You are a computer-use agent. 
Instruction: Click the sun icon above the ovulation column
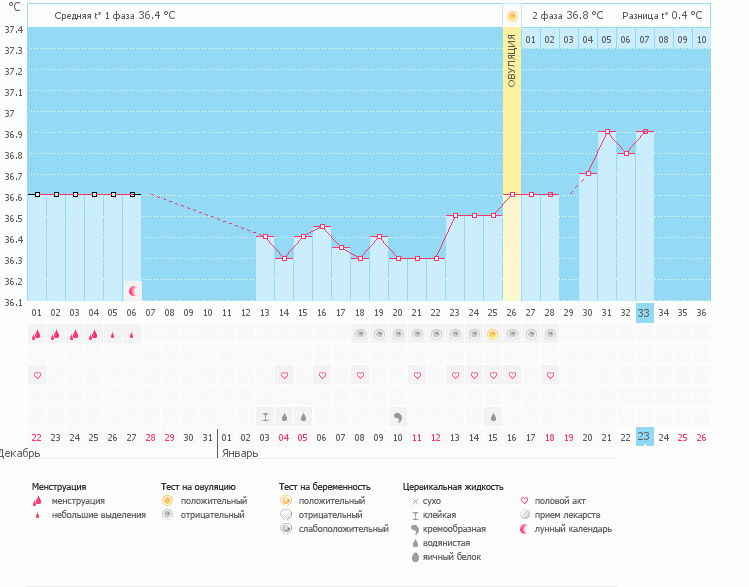(512, 16)
